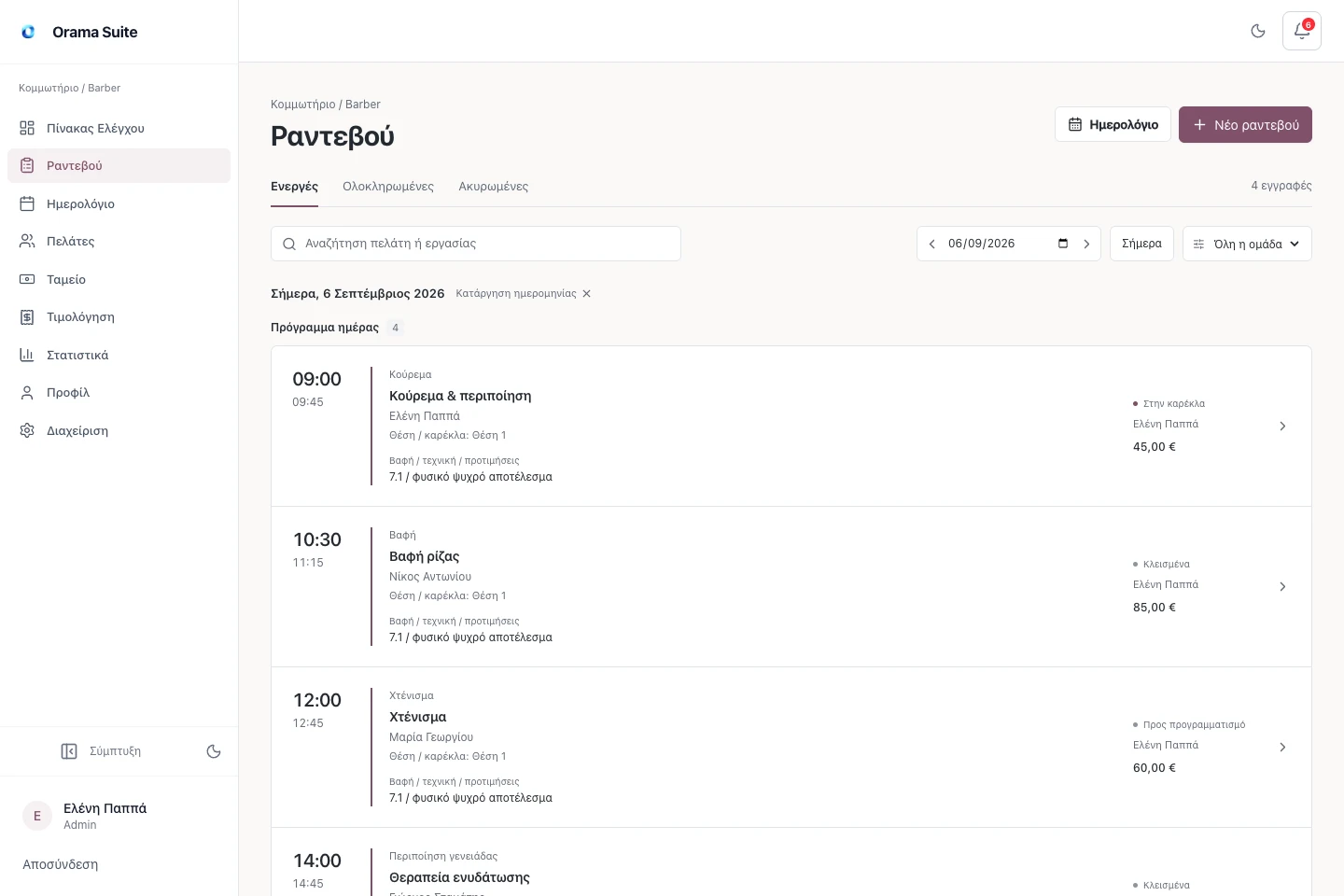Switch to the Ακυρωμένες tab
1344x896 pixels.
click(x=493, y=187)
